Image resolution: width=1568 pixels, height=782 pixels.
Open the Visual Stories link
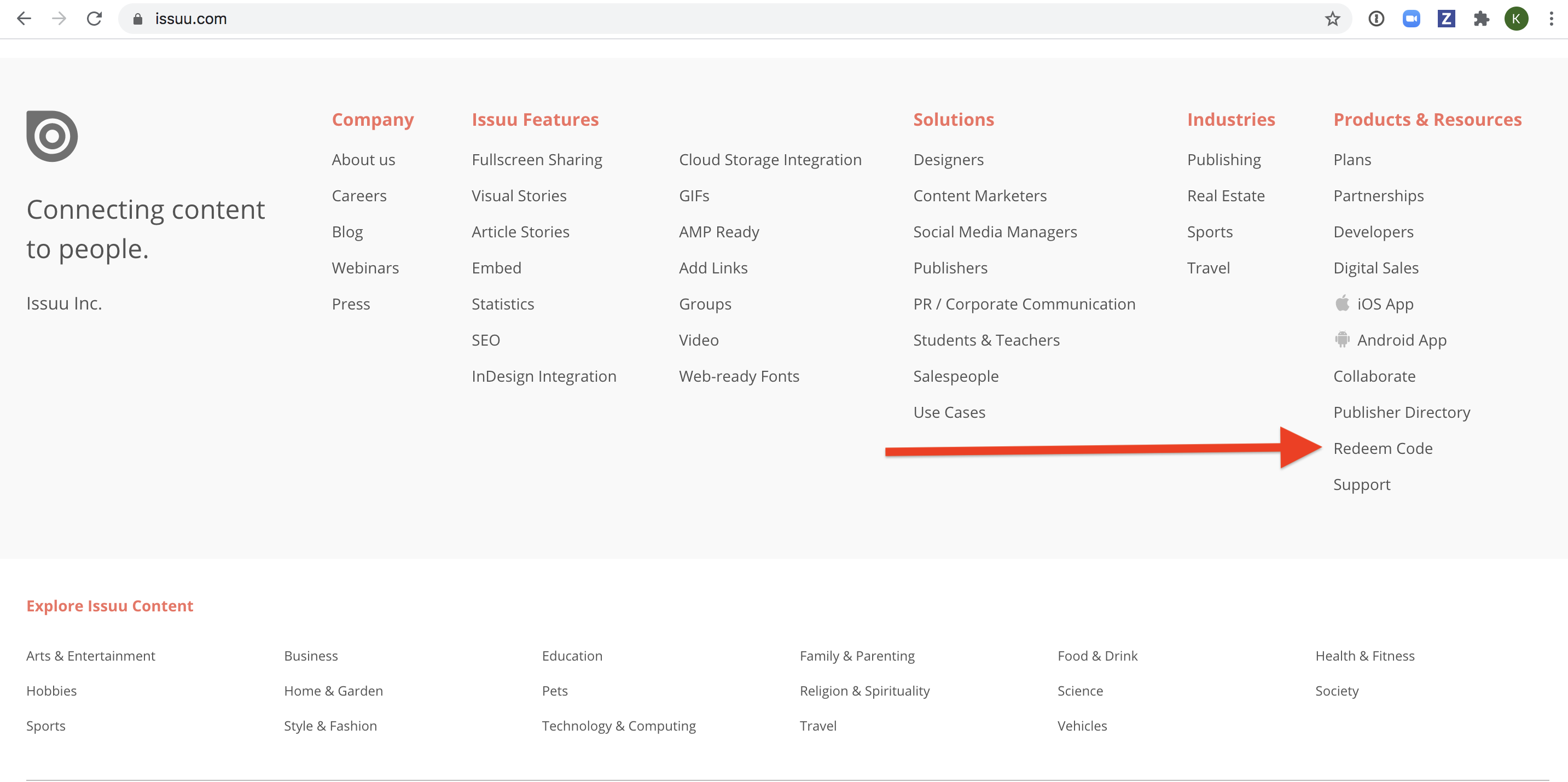(519, 195)
